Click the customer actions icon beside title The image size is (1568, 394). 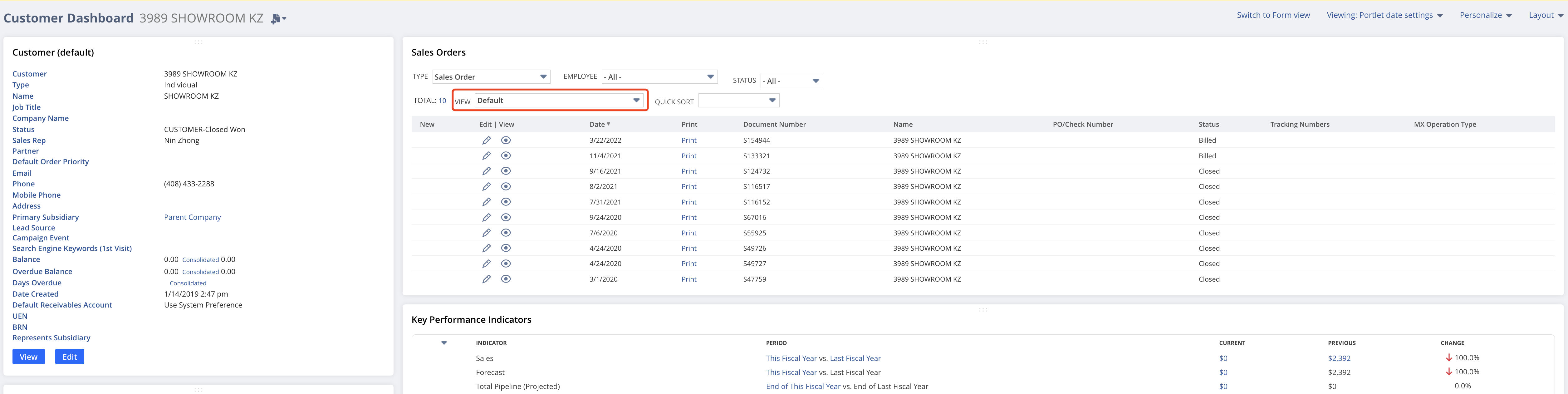(278, 19)
